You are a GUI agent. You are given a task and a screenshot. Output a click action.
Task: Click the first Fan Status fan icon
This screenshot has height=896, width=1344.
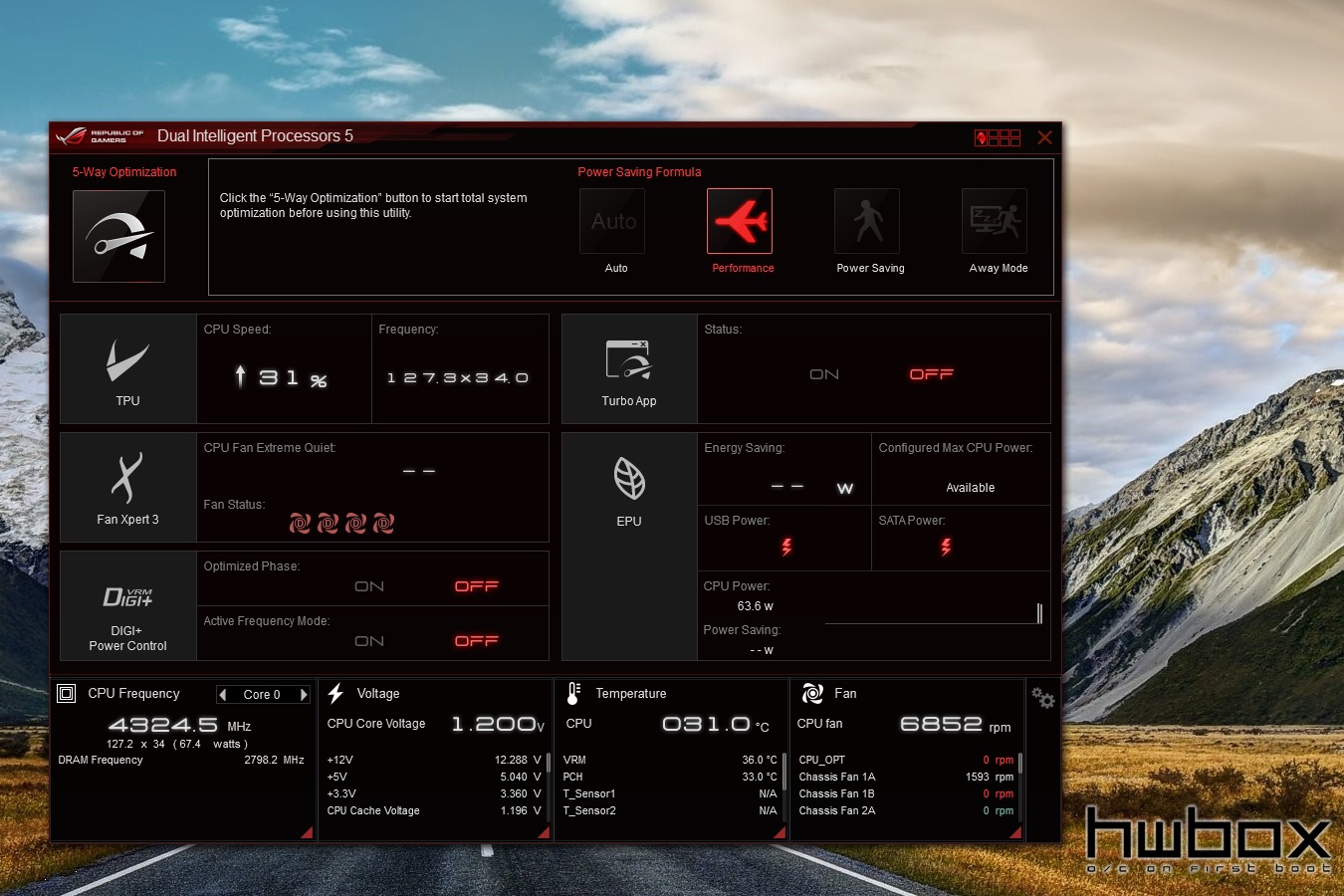[x=301, y=523]
